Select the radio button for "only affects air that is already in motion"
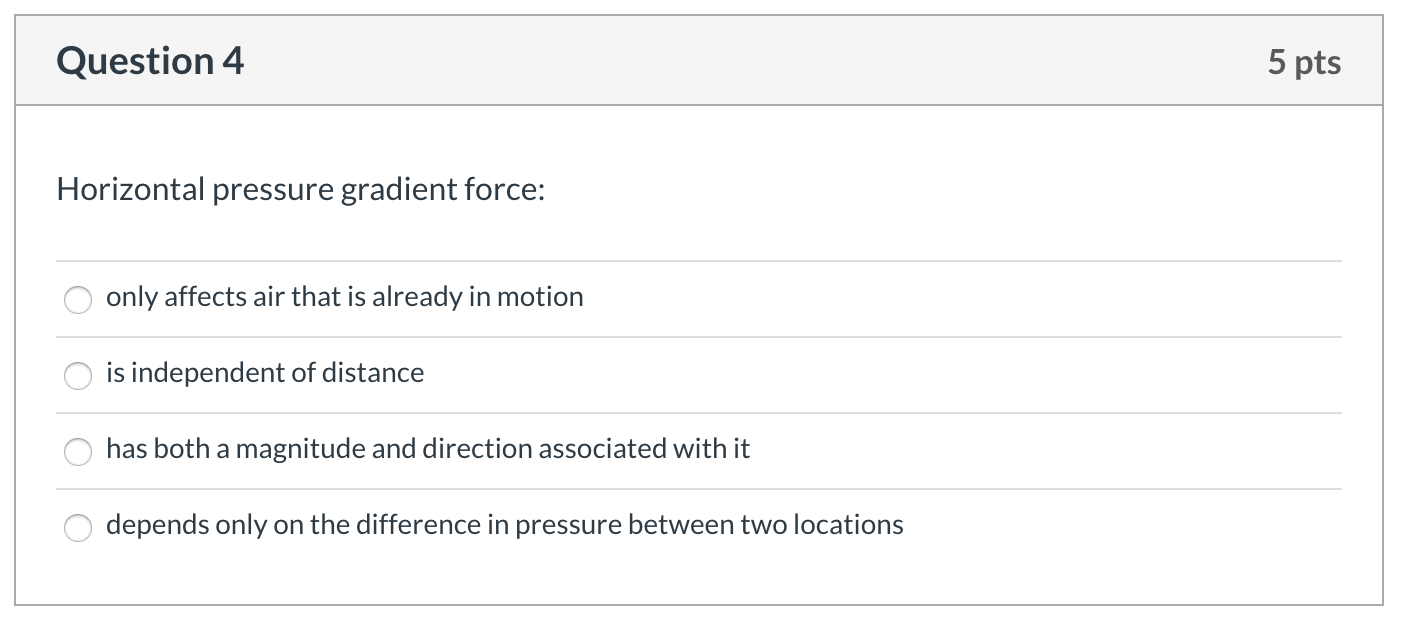This screenshot has width=1410, height=630. pos(78,299)
